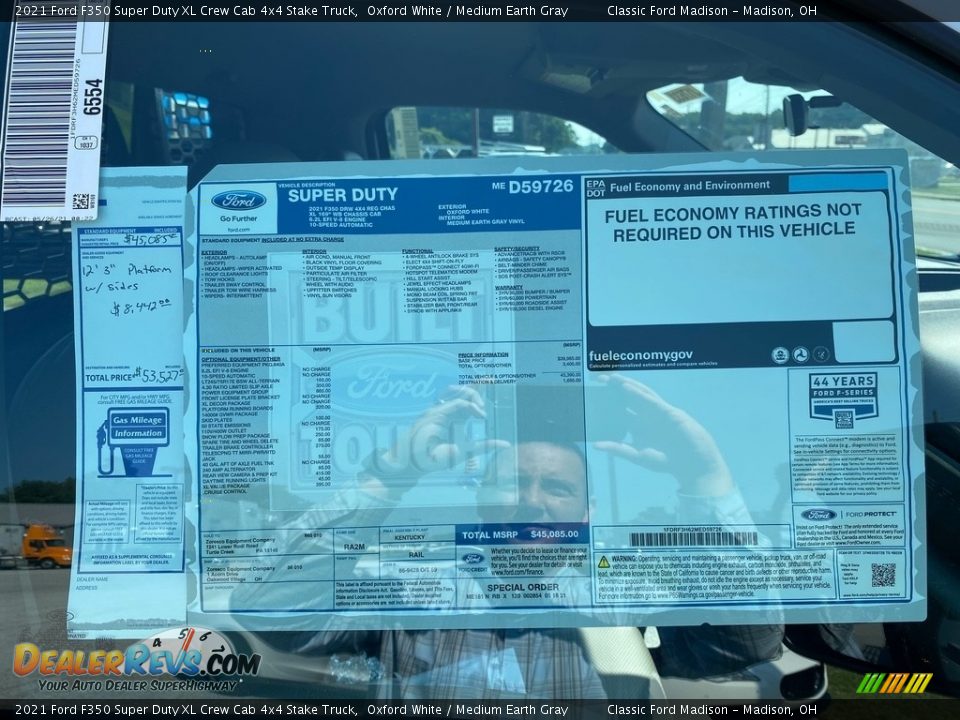Click the small QR code beside the 6554 tag barcode

coord(80,201)
